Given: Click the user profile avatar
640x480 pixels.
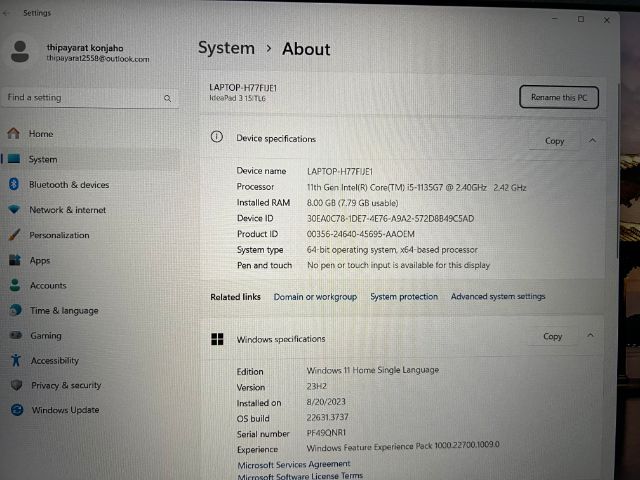Looking at the screenshot, I should (x=20, y=52).
